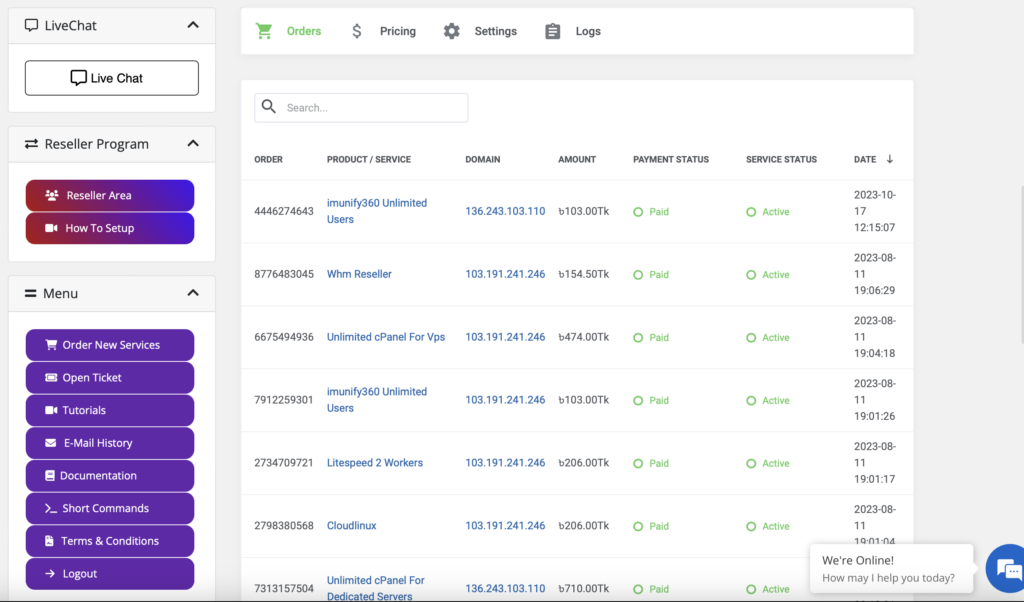1024x602 pixels.
Task: Click the shopping cart Orders icon
Action: (264, 31)
